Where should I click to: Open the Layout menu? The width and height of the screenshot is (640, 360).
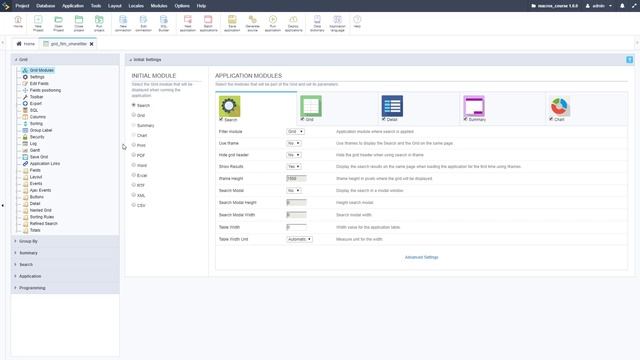click(x=115, y=6)
